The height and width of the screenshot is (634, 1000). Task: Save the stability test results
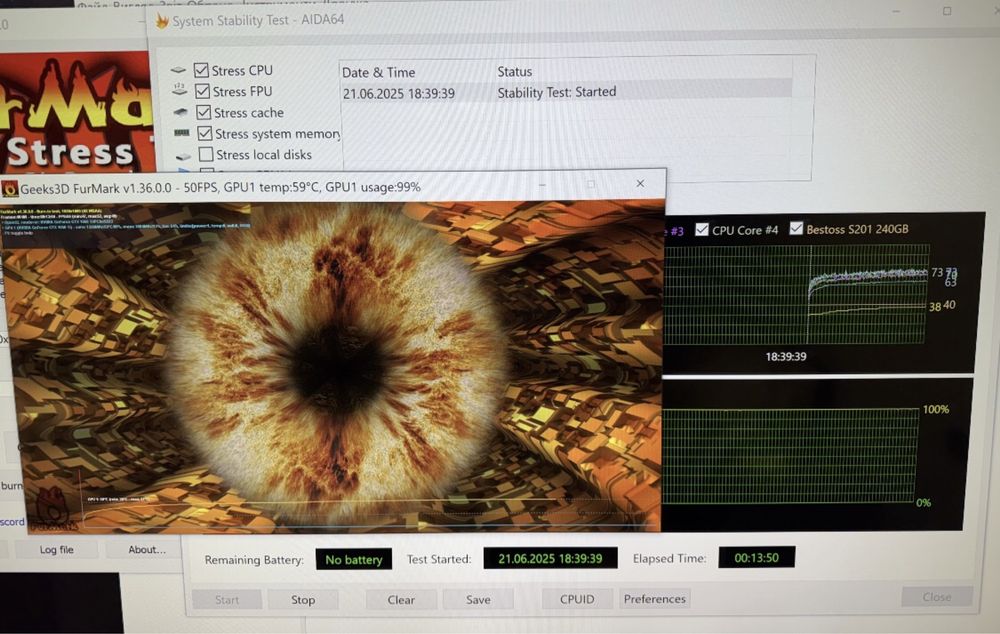478,600
